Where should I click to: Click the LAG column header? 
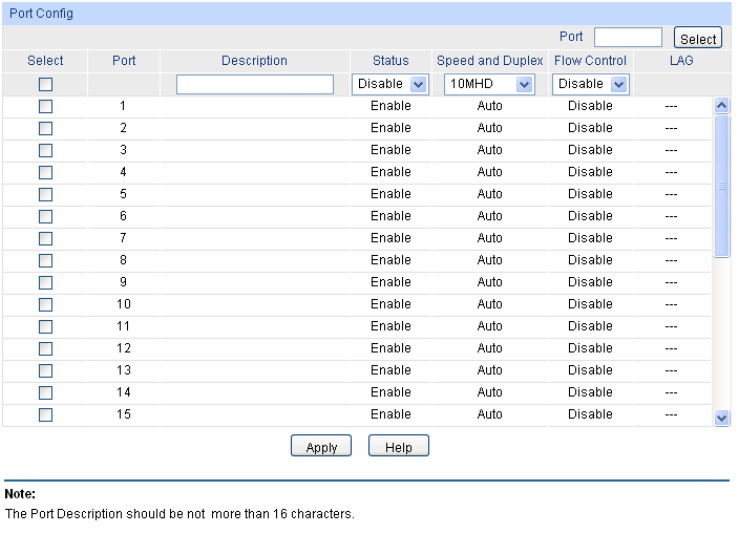coord(681,61)
